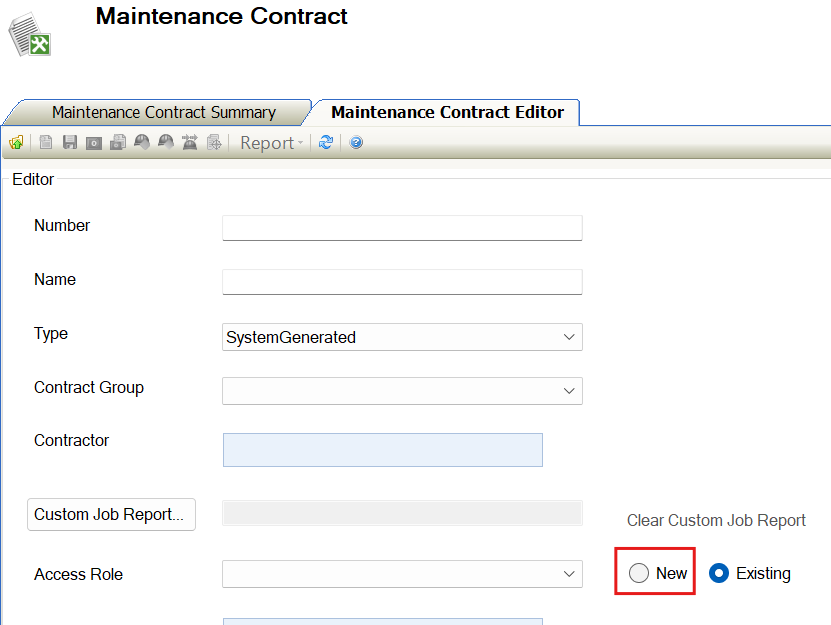Click the refresh arrows toolbar icon
Image resolution: width=831 pixels, height=625 pixels.
tap(326, 143)
